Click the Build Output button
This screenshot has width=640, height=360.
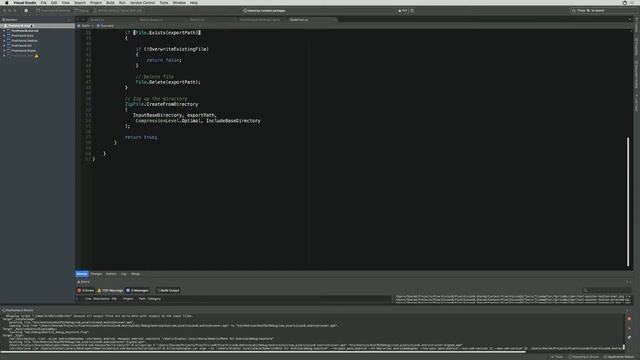[168, 291]
